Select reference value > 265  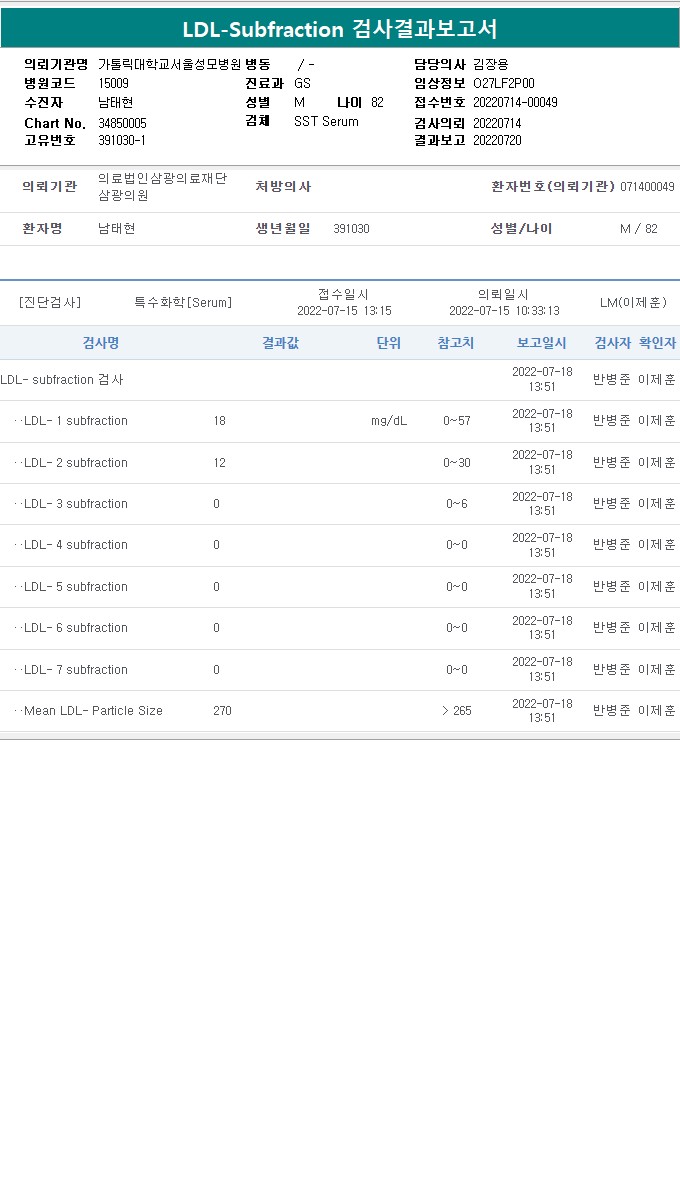point(457,710)
